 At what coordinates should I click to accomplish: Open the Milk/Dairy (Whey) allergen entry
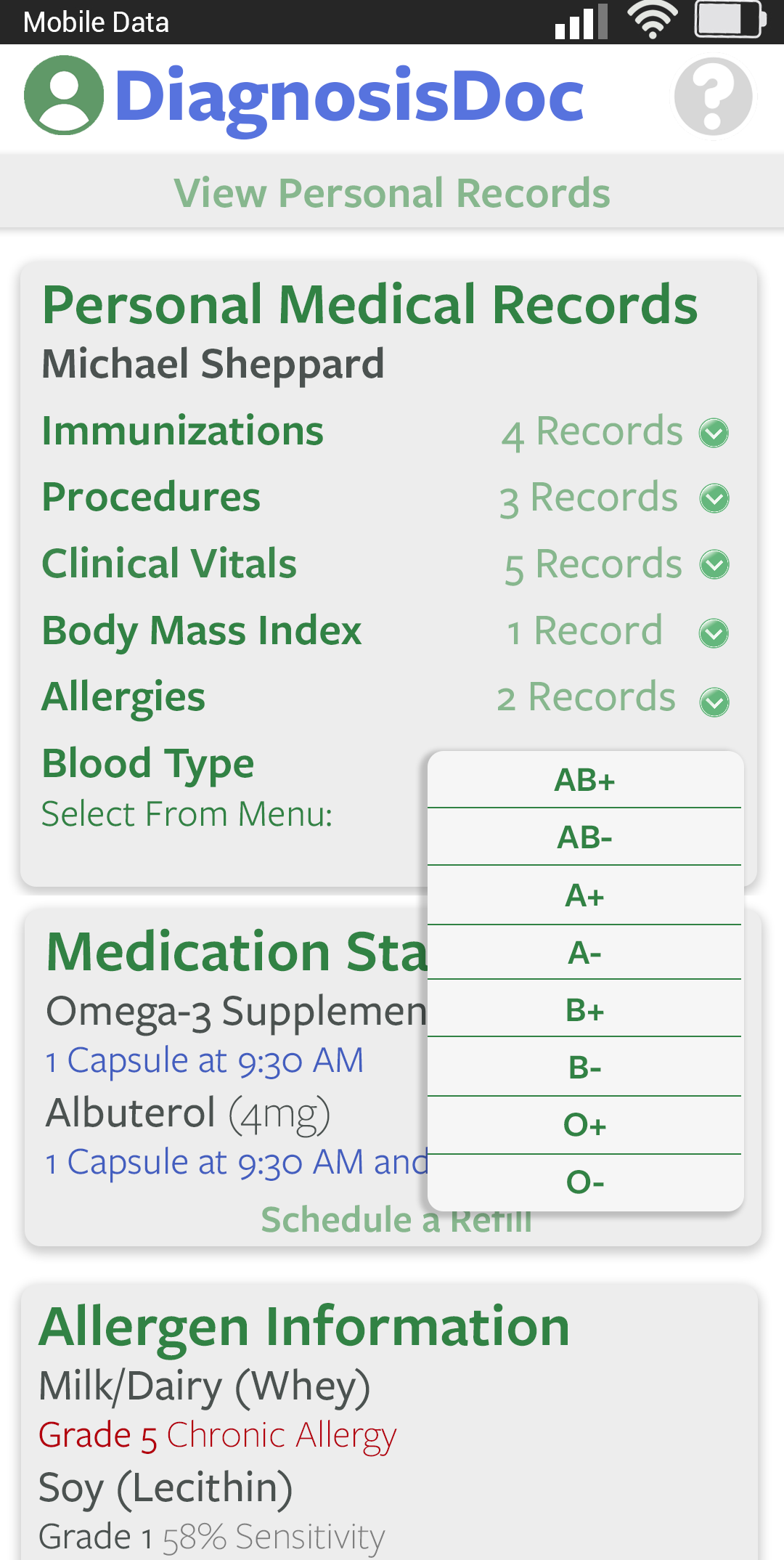pos(205,1386)
